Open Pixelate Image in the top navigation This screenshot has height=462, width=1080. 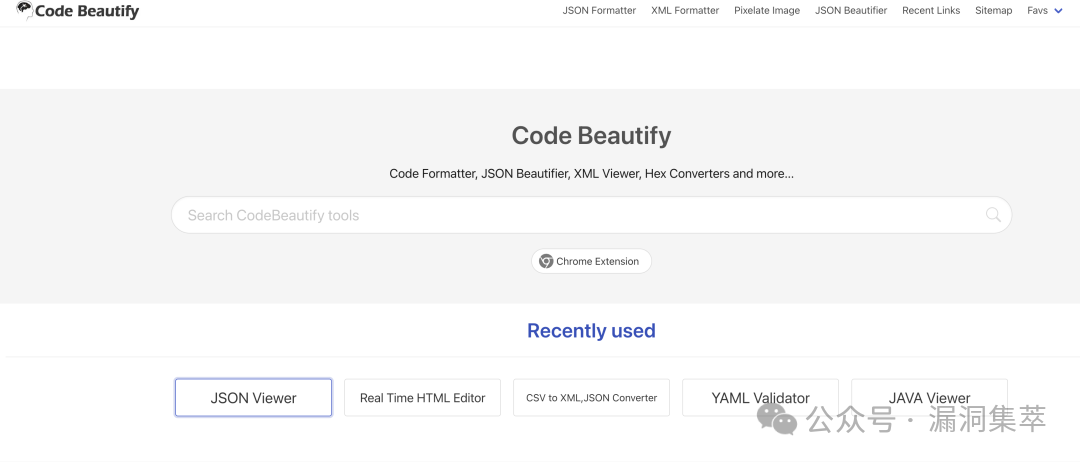(767, 10)
